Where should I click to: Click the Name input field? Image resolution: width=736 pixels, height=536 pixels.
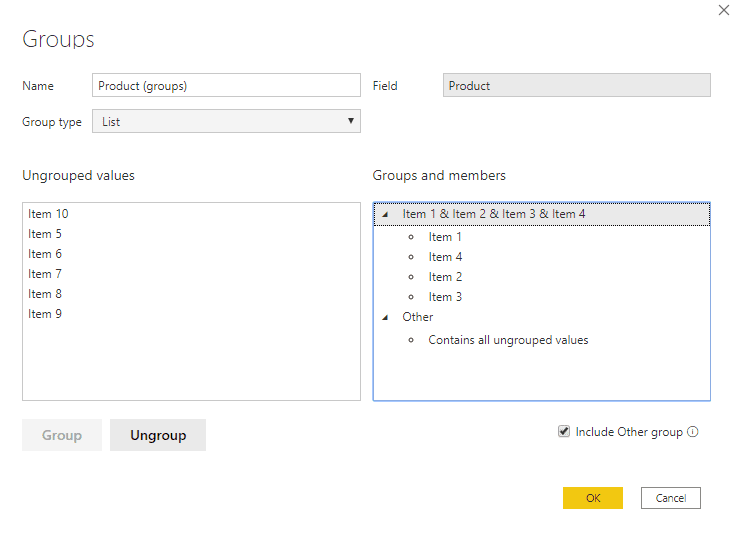coord(226,85)
